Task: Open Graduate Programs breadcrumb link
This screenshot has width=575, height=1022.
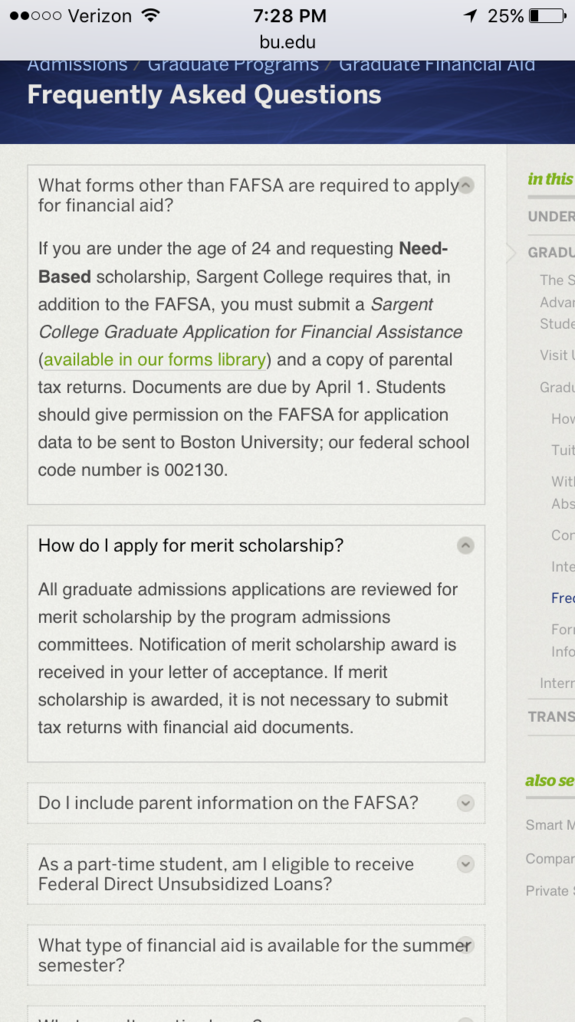Action: pyautogui.click(x=233, y=65)
